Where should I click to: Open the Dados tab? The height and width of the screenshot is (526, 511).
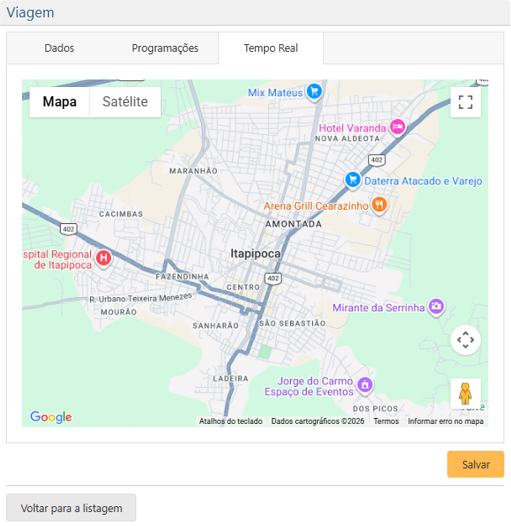point(59,48)
